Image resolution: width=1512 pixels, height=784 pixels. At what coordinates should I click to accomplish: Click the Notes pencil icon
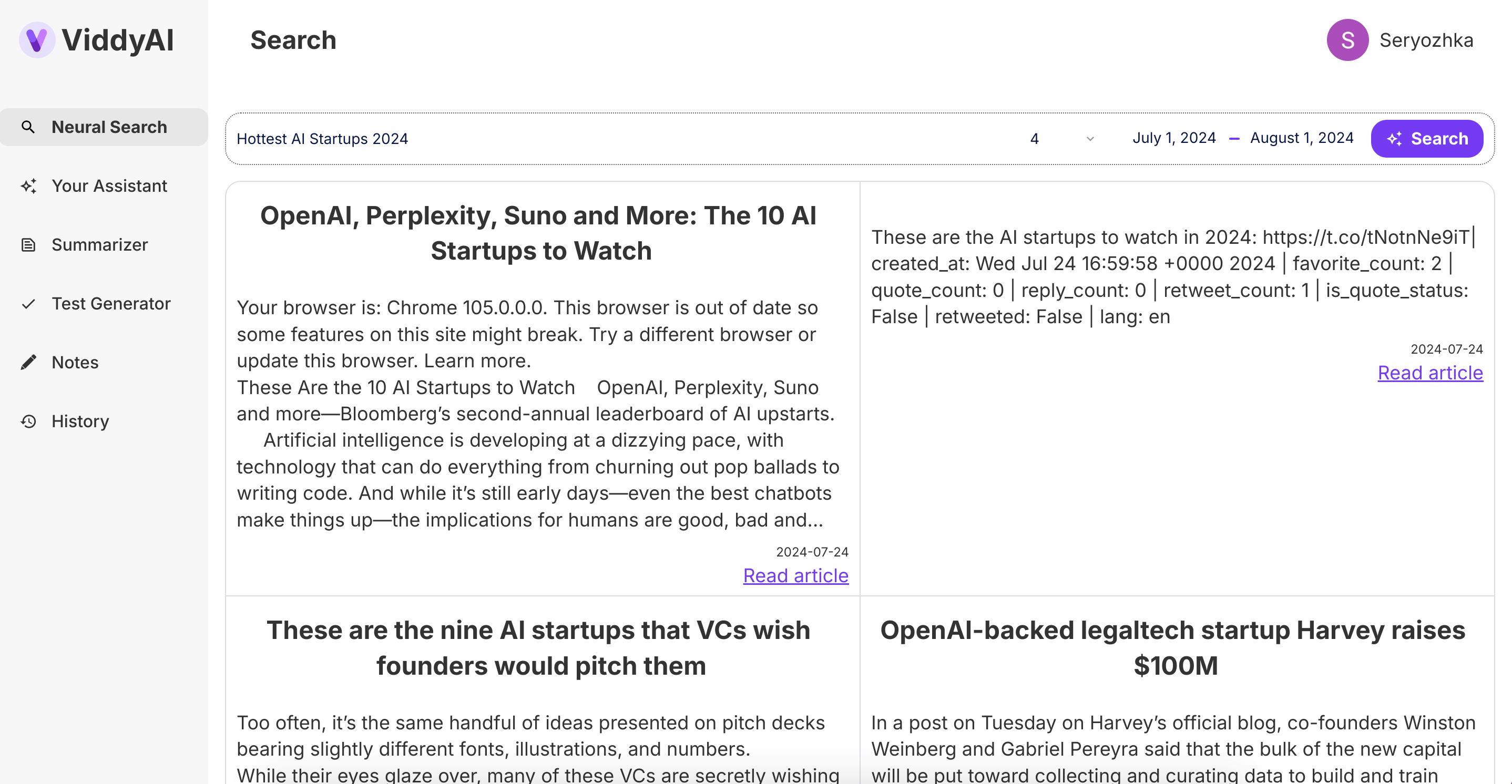[27, 362]
